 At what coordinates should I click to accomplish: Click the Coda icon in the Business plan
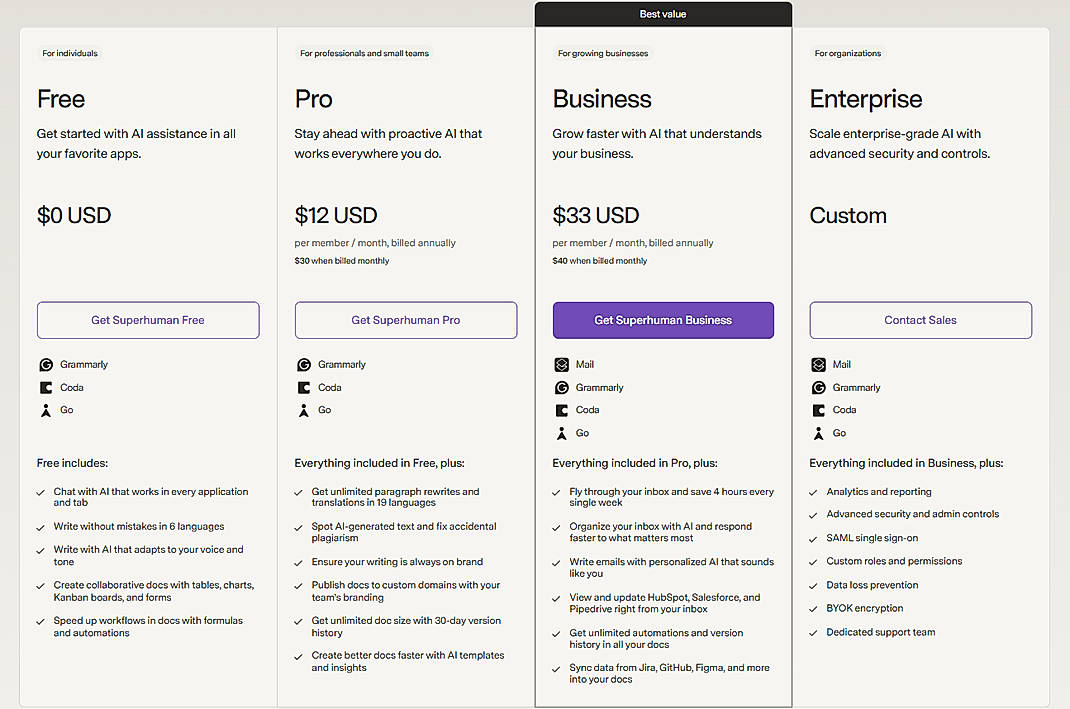click(562, 410)
